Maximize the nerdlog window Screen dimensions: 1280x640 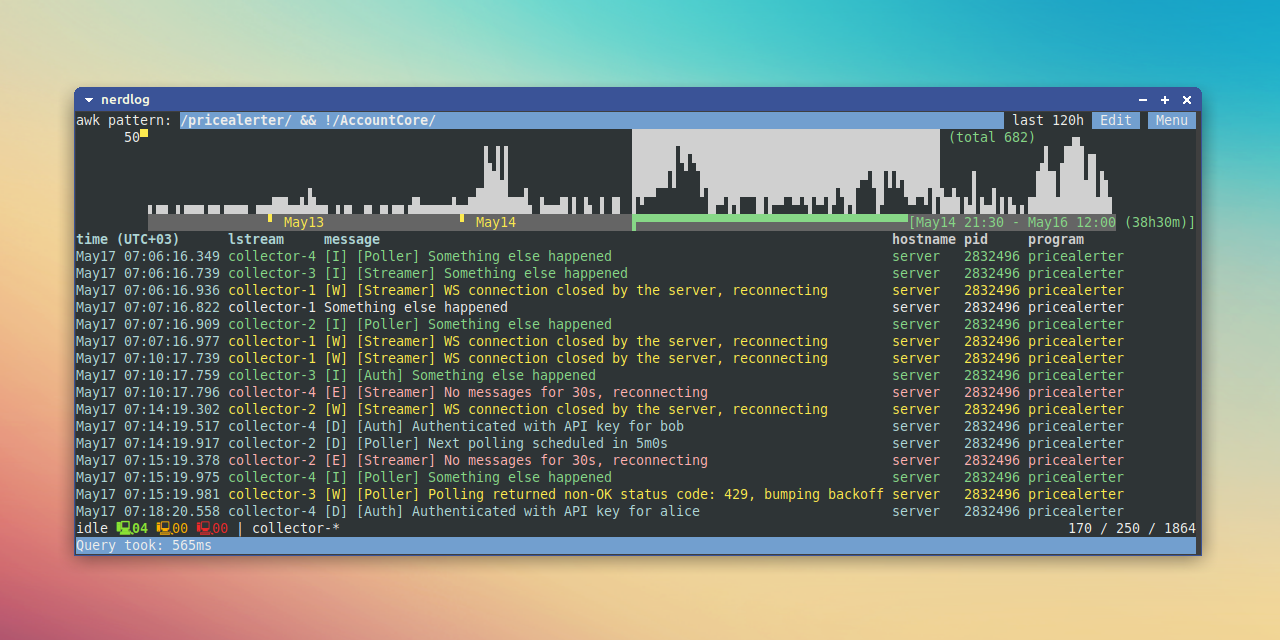[1164, 99]
